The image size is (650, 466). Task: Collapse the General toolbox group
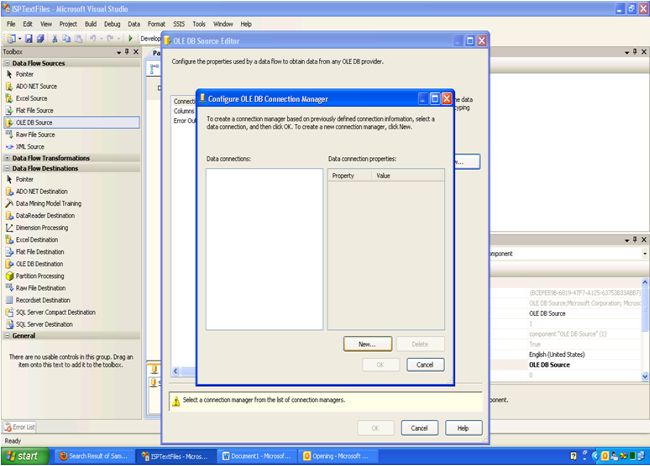(7, 335)
